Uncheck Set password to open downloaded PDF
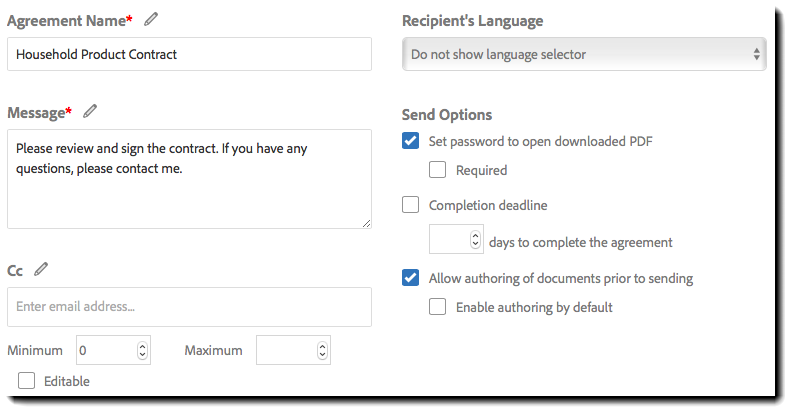This screenshot has height=407, width=785. [410, 141]
